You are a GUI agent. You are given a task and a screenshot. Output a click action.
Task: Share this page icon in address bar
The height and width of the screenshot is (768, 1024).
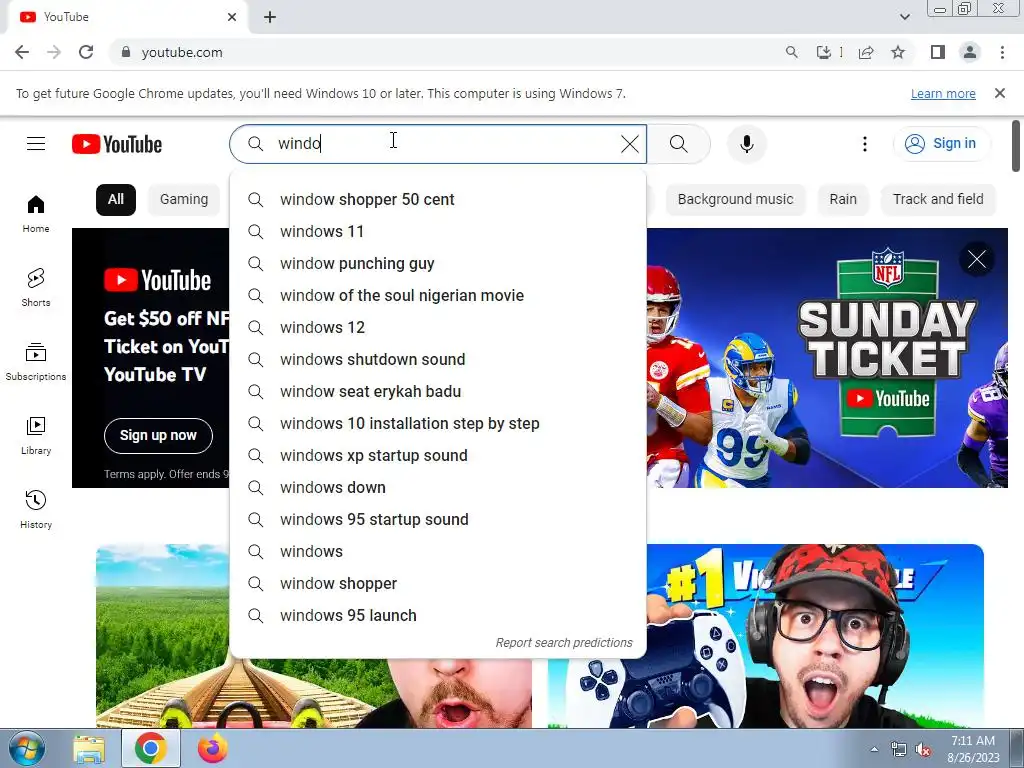point(866,52)
